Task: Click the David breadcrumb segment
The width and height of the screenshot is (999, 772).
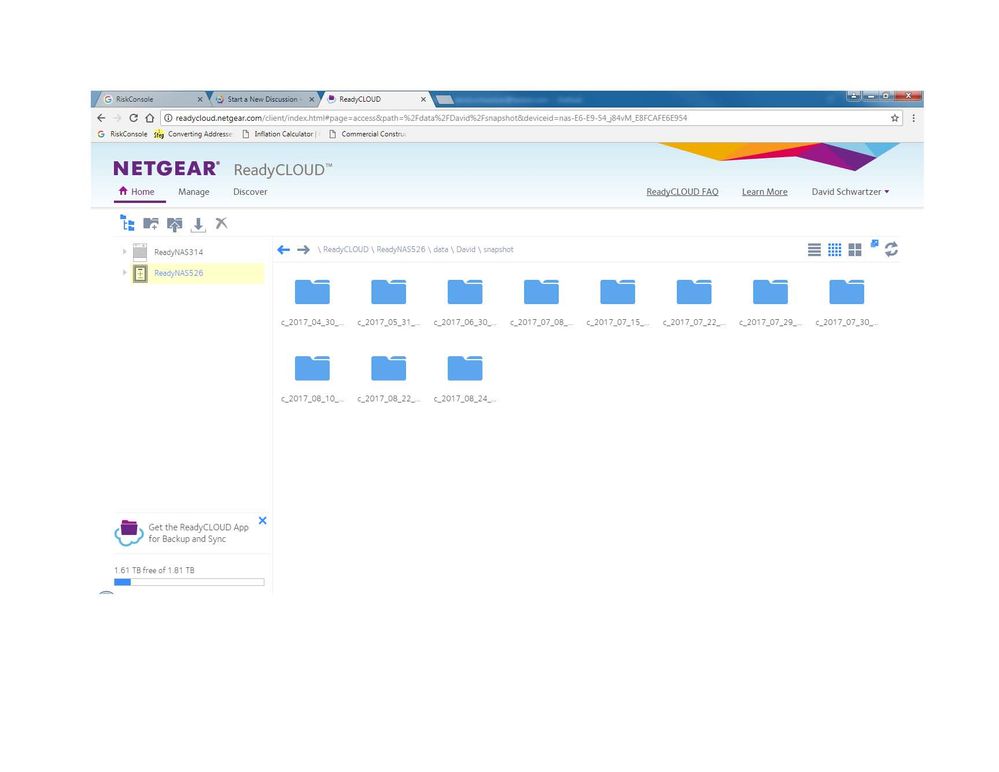Action: pos(466,250)
